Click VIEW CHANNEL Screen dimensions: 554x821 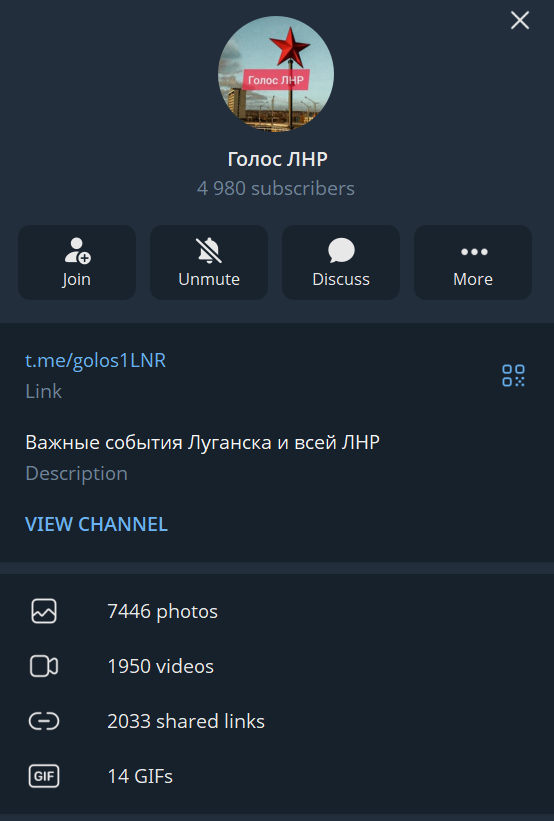point(96,524)
